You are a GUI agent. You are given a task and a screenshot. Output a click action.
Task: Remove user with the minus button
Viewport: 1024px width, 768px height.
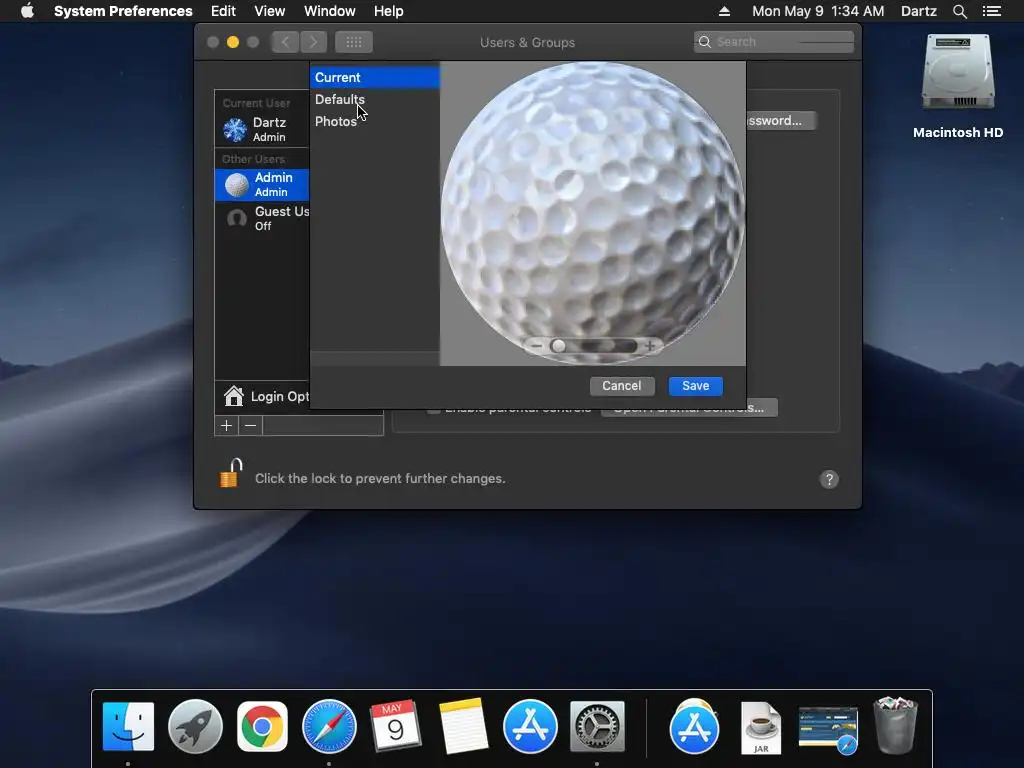250,426
